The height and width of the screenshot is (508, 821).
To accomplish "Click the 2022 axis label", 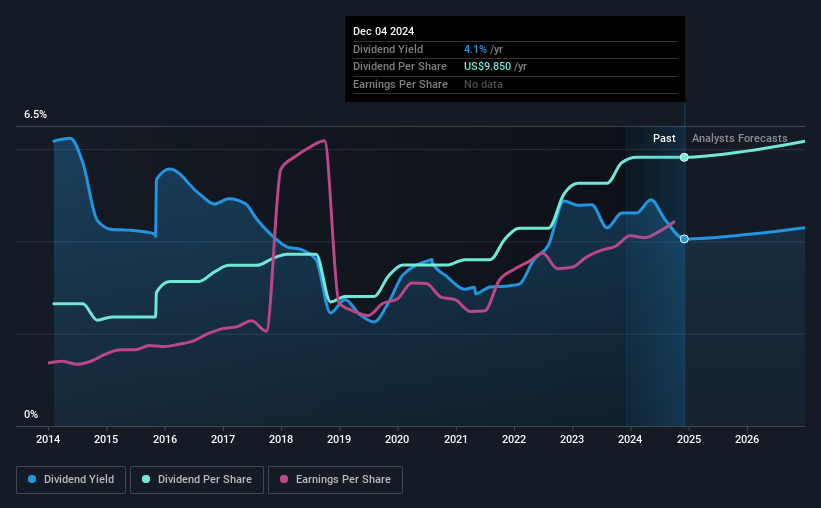I will 514,439.
